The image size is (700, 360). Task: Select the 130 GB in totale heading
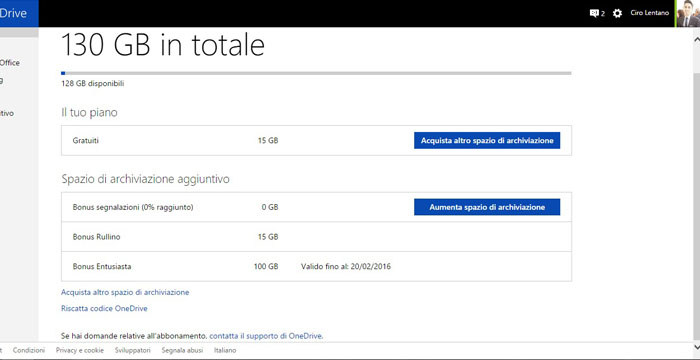tap(163, 45)
